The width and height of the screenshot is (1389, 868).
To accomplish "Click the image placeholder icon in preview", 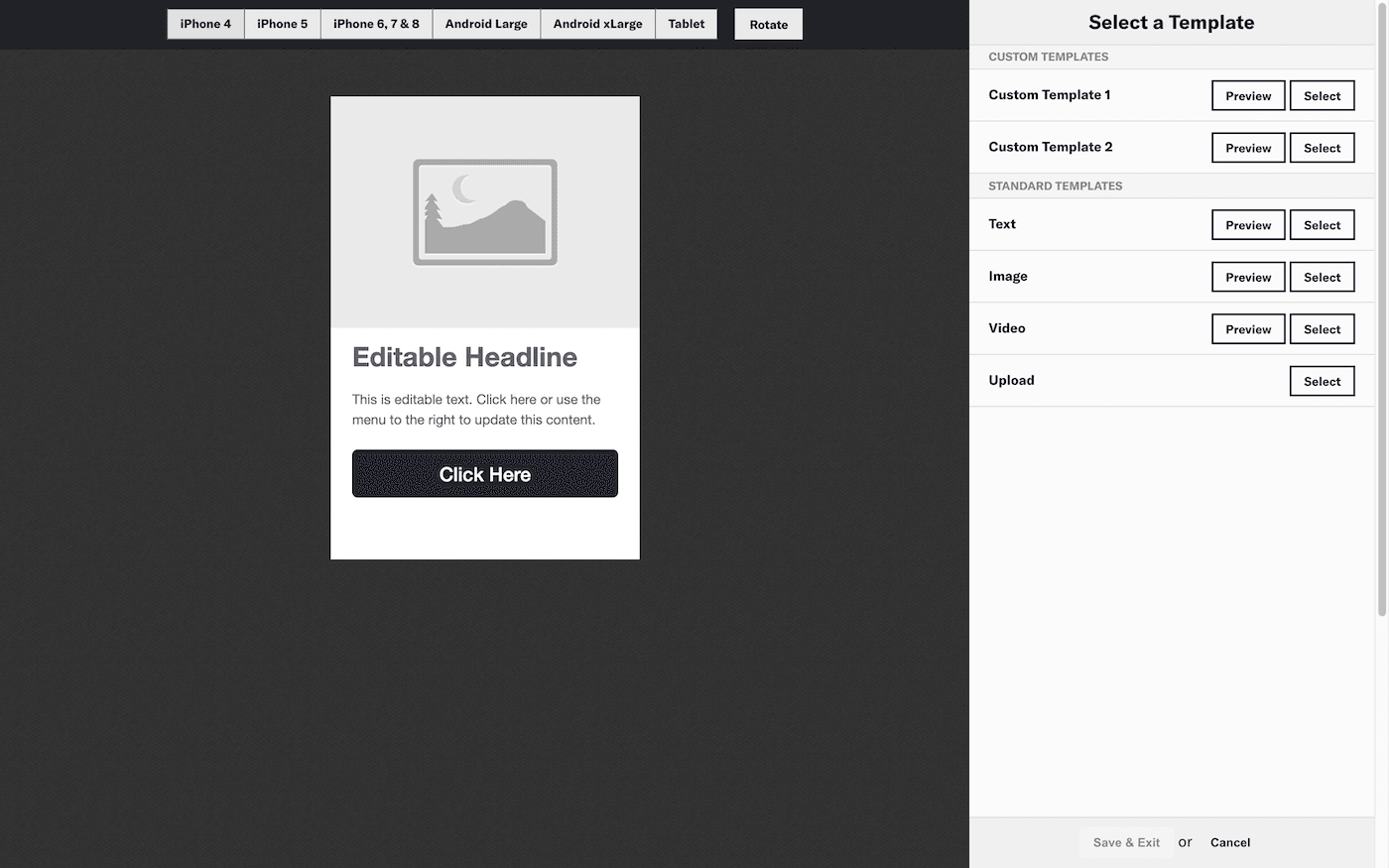I will (x=484, y=212).
